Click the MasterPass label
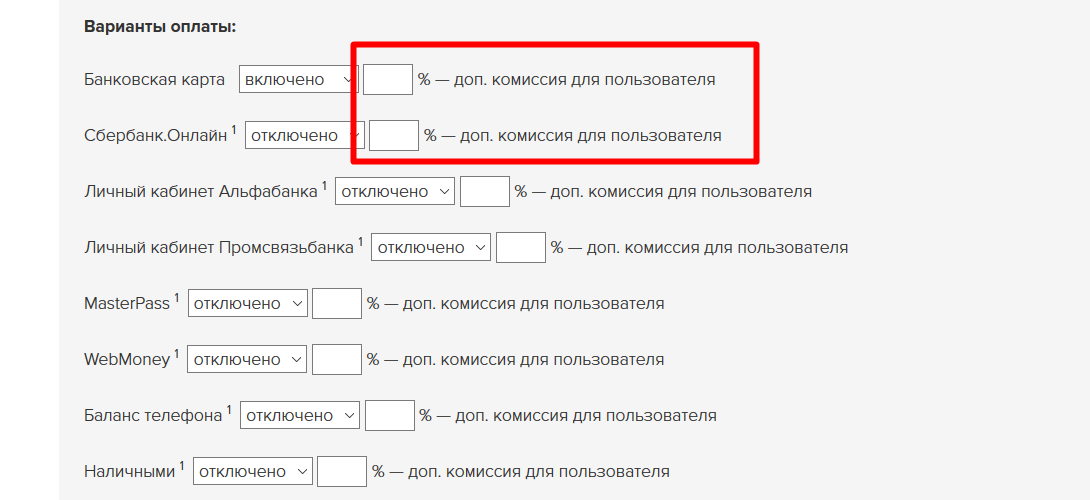The height and width of the screenshot is (500, 1090). [x=127, y=304]
